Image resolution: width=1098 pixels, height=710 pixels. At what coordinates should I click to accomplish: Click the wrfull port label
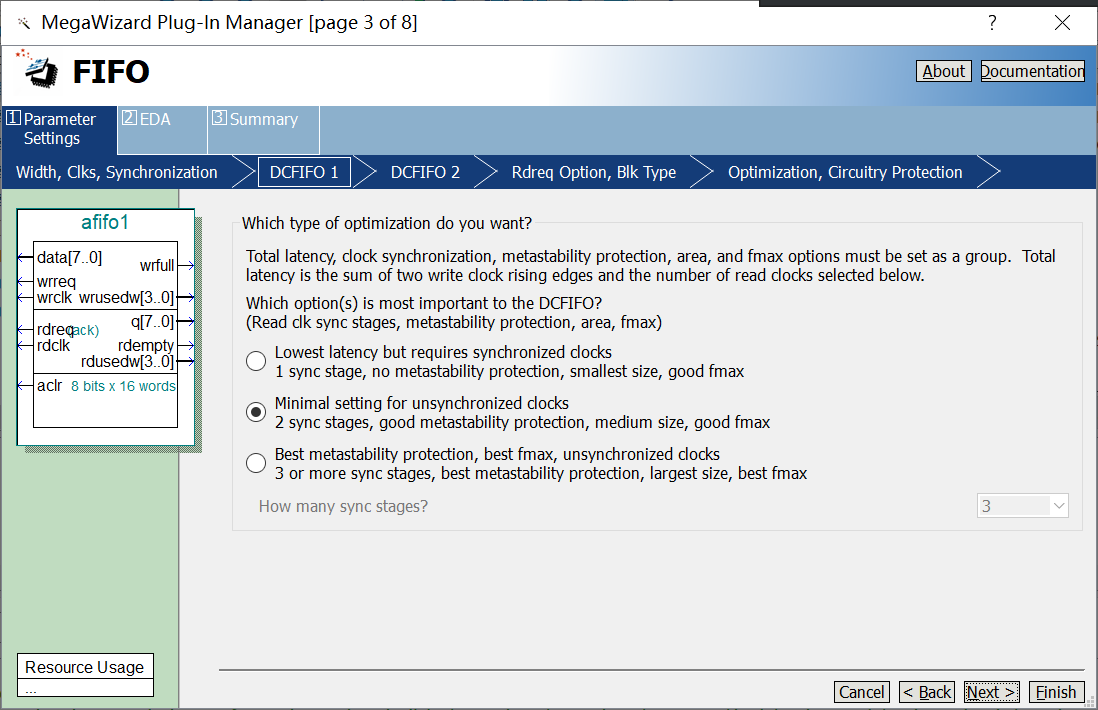click(157, 265)
